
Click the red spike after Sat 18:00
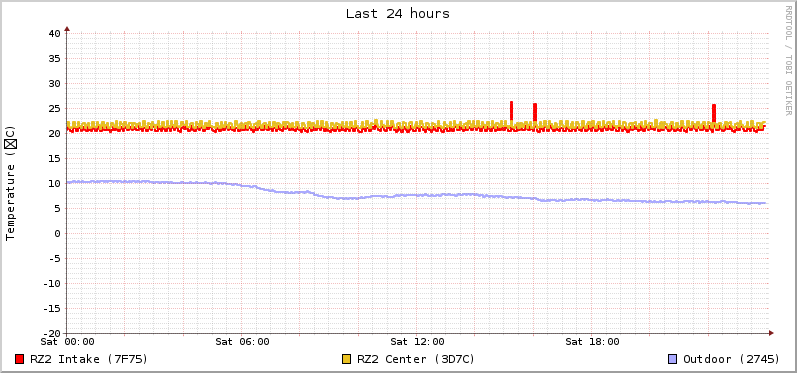[x=714, y=113]
